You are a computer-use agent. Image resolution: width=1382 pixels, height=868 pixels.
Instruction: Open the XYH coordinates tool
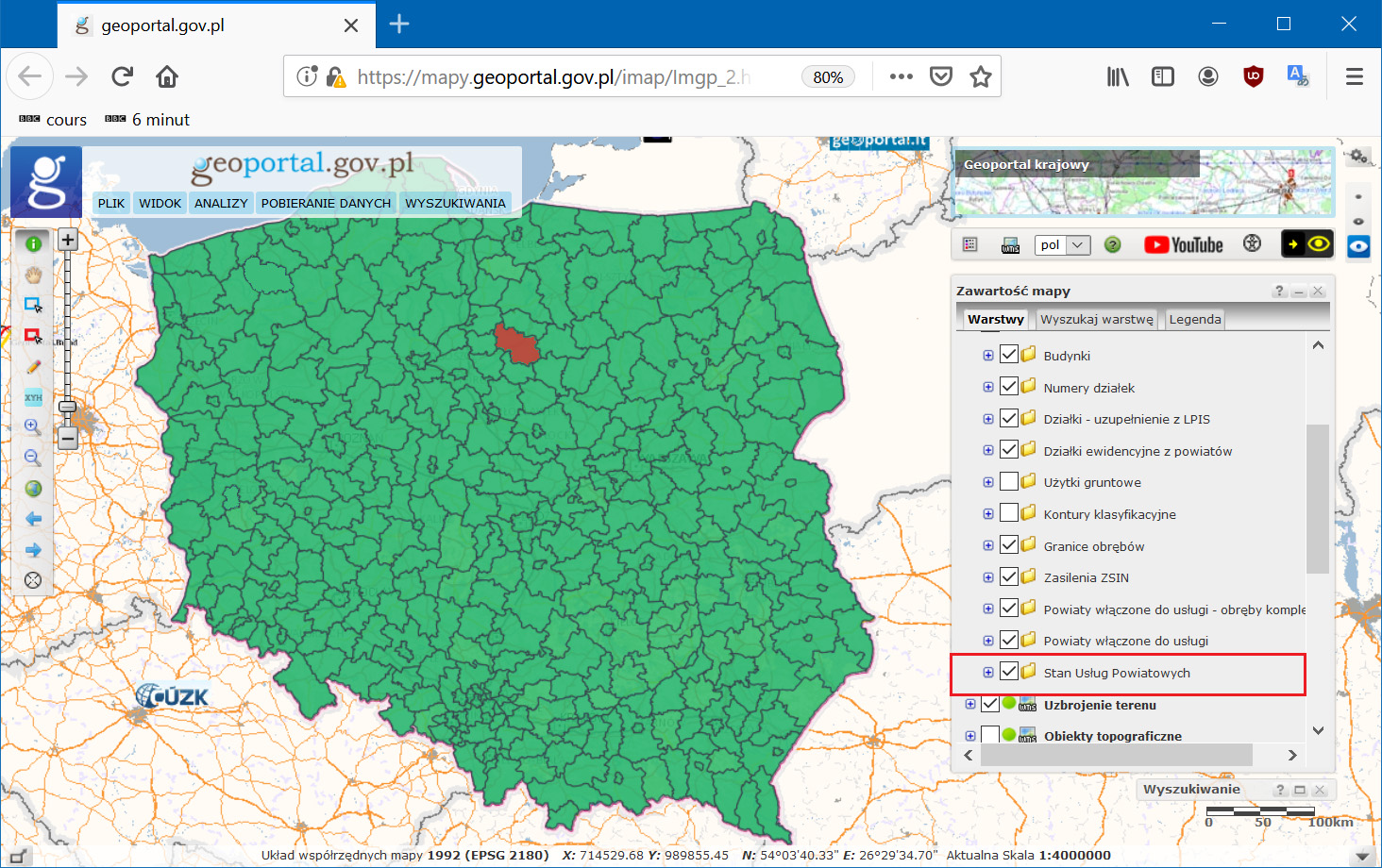[x=32, y=397]
